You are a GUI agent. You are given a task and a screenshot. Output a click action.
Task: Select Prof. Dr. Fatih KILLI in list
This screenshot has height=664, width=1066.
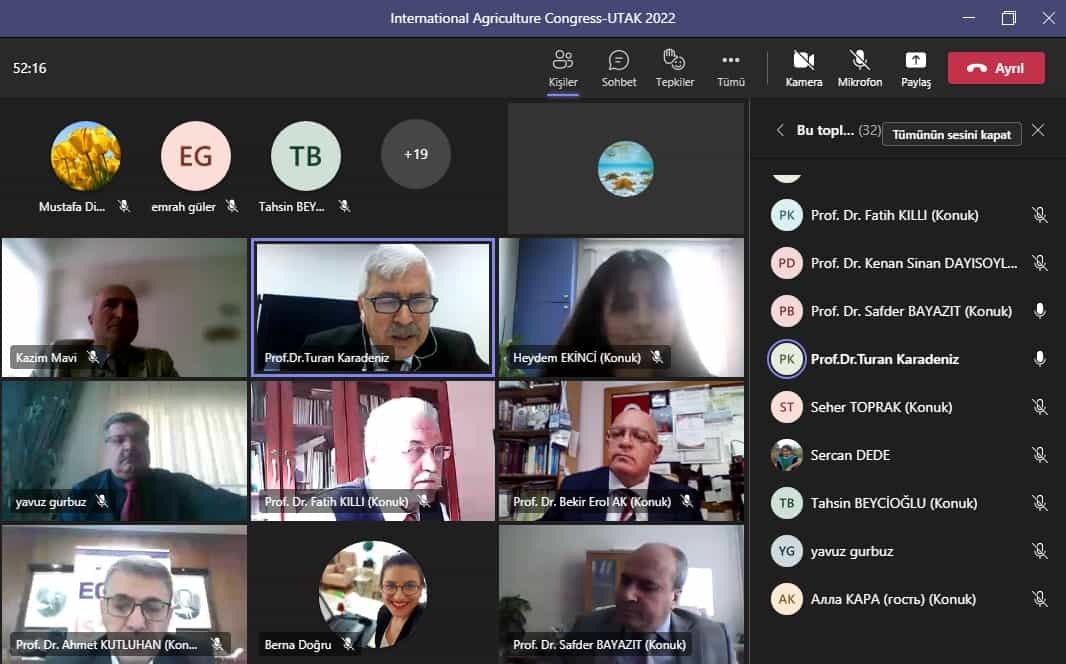894,215
